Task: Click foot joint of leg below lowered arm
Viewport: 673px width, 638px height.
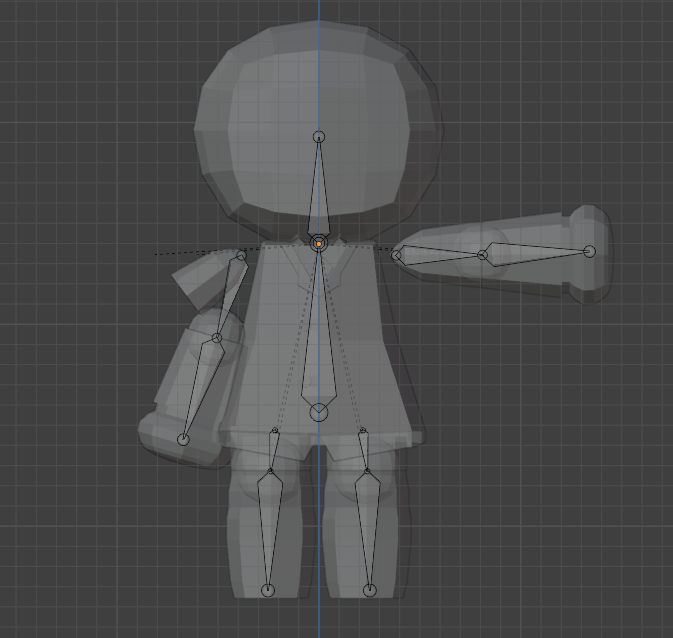Action: click(x=268, y=590)
